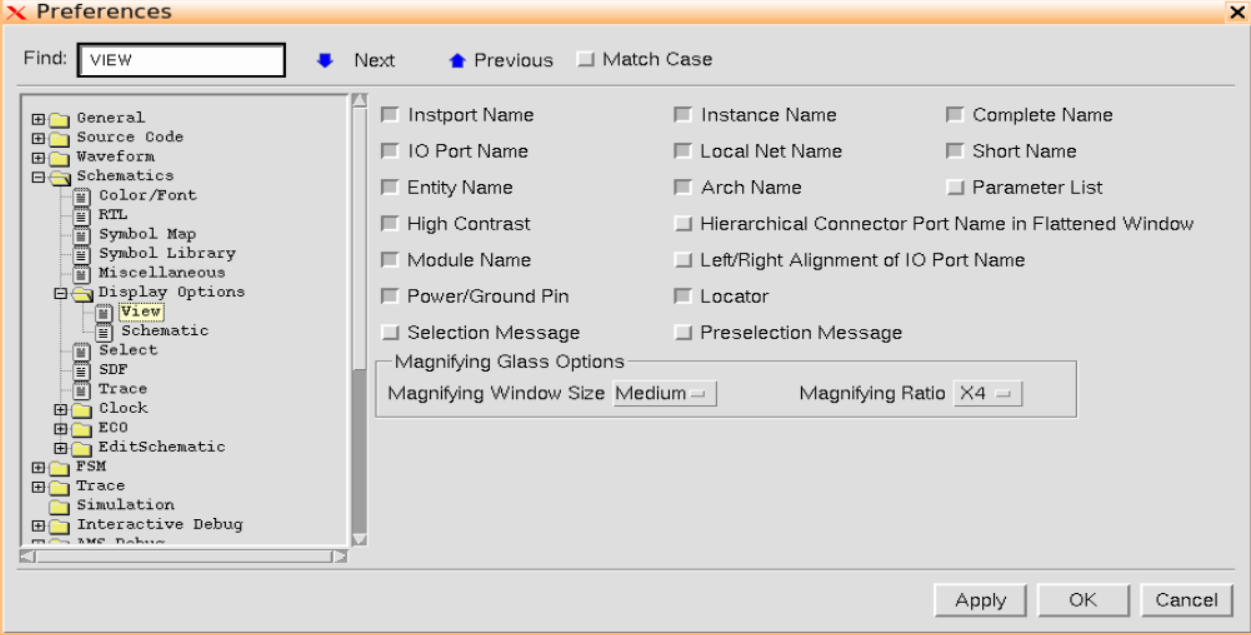Click the blue up-arrow Previous icon
The height and width of the screenshot is (635, 1251).
(x=456, y=60)
